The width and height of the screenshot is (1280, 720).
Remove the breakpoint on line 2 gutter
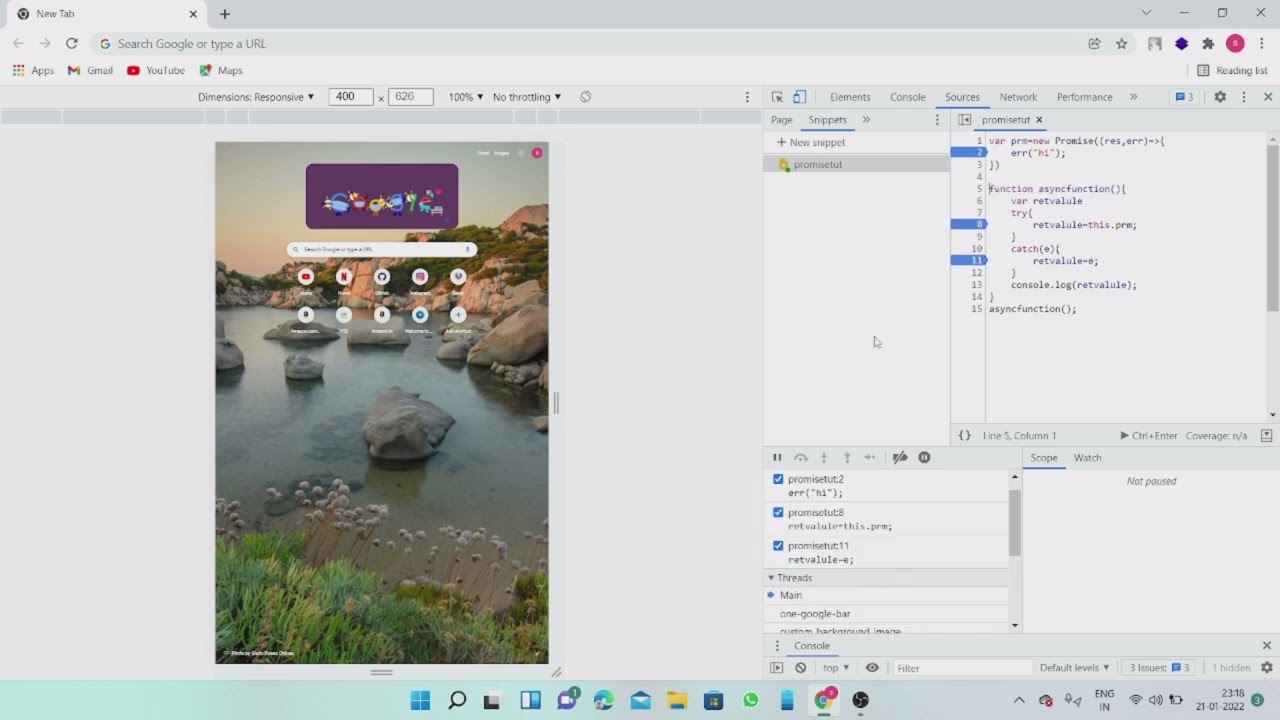point(968,152)
